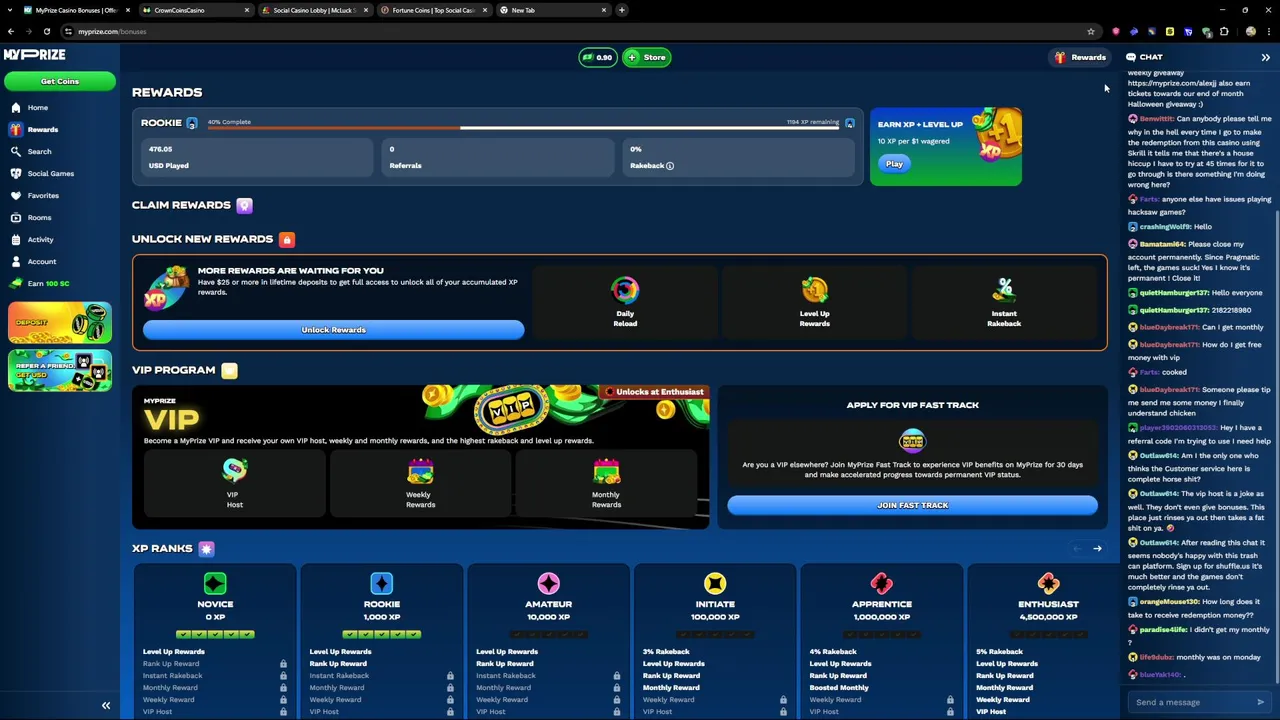Viewport: 1280px width, 720px height.
Task: Click next arrow in XP Ranks carousel
Action: [1097, 548]
